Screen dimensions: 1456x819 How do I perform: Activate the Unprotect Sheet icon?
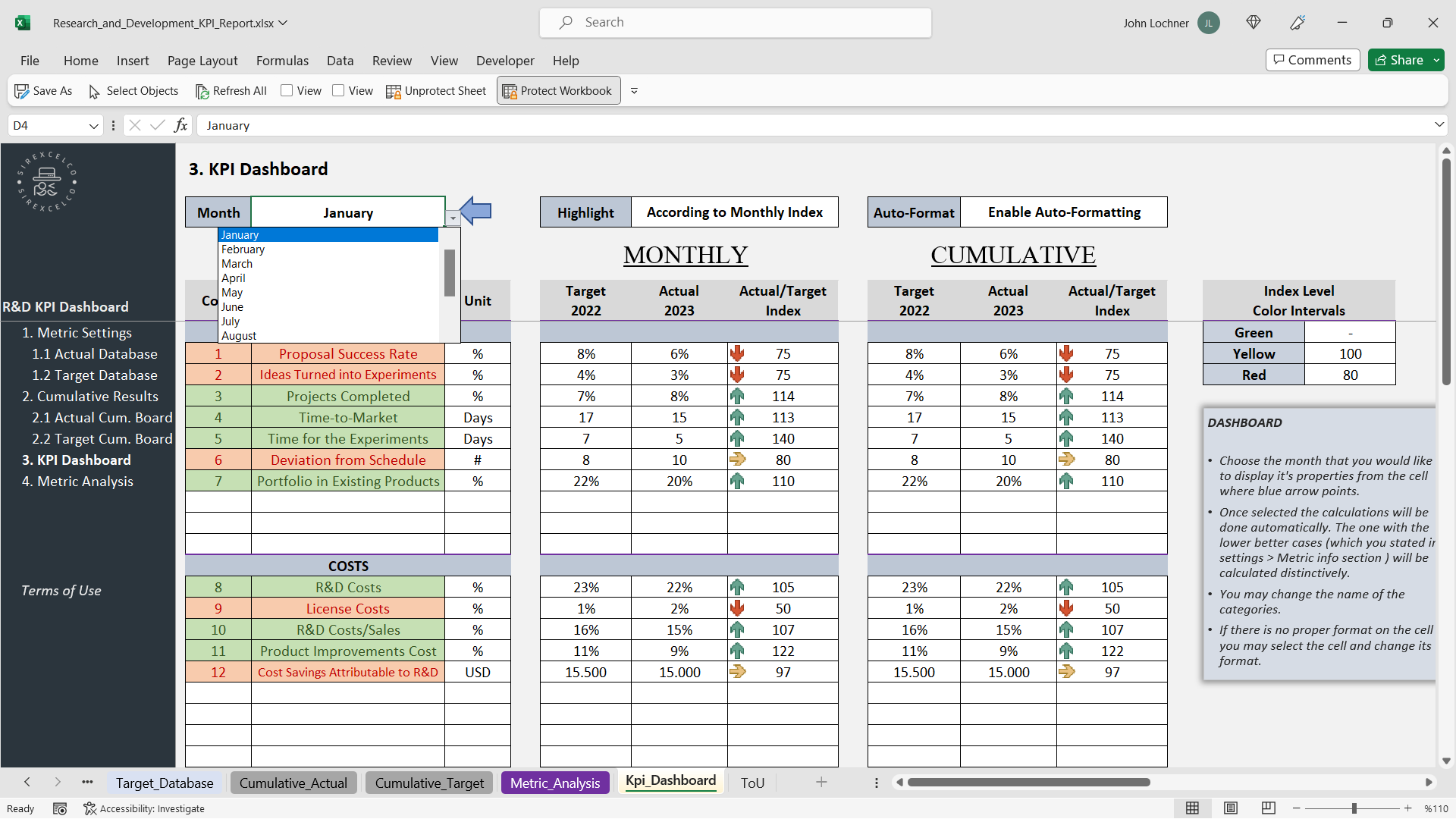click(394, 91)
